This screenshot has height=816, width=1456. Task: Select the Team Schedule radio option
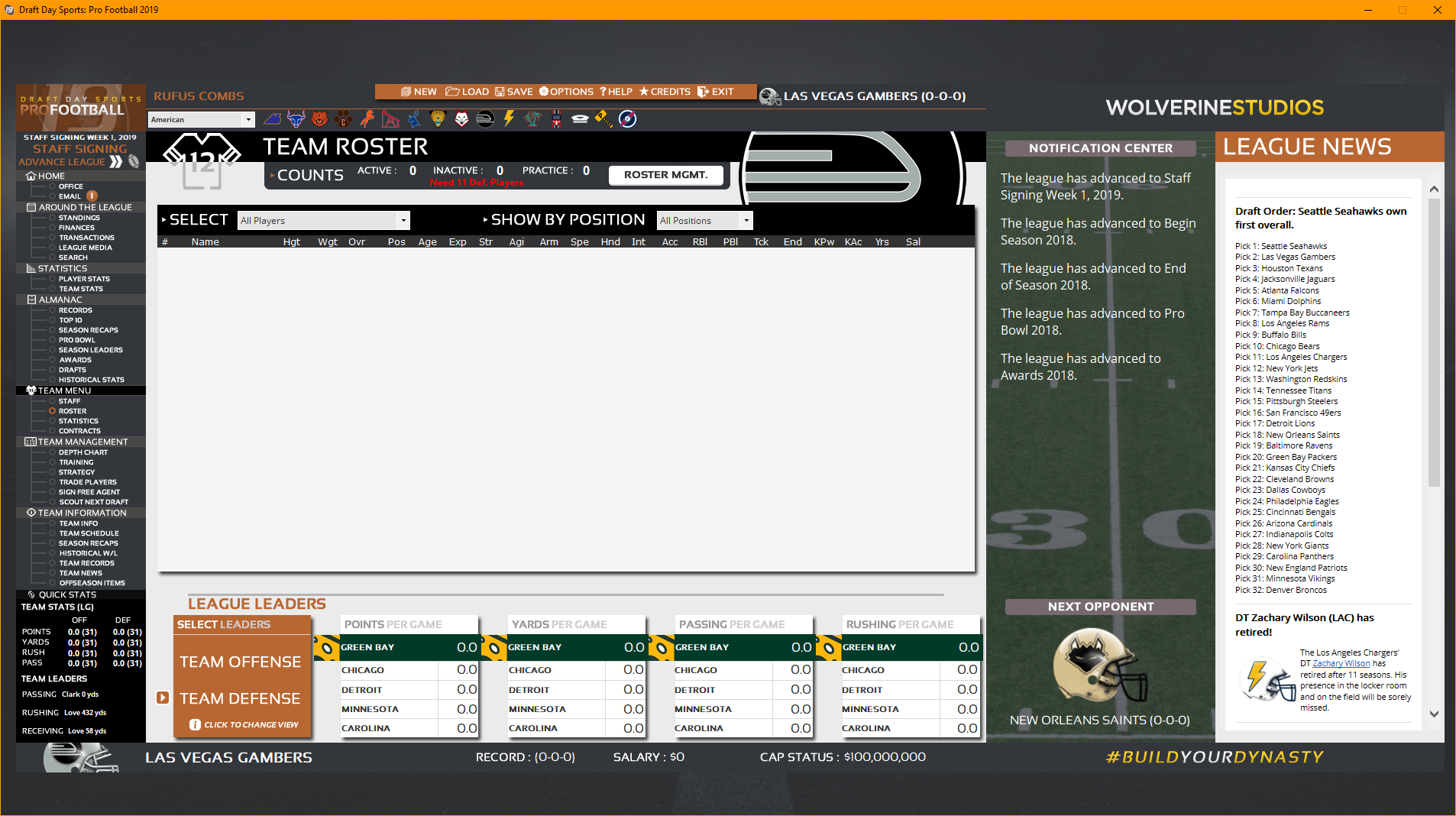point(52,533)
